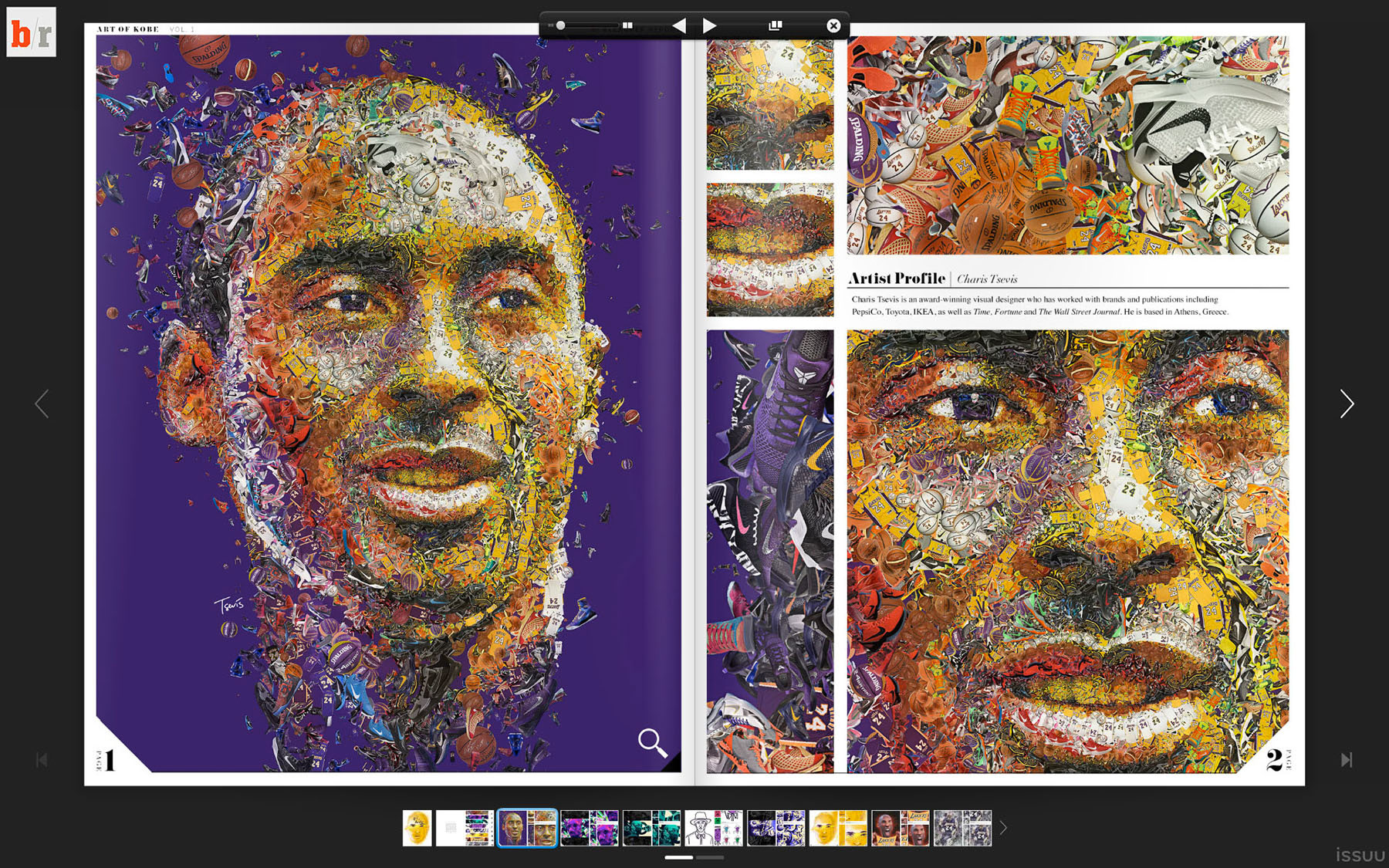Open the line-drawing man with hat thumbnail
This screenshot has height=868, width=1389.
[x=714, y=828]
